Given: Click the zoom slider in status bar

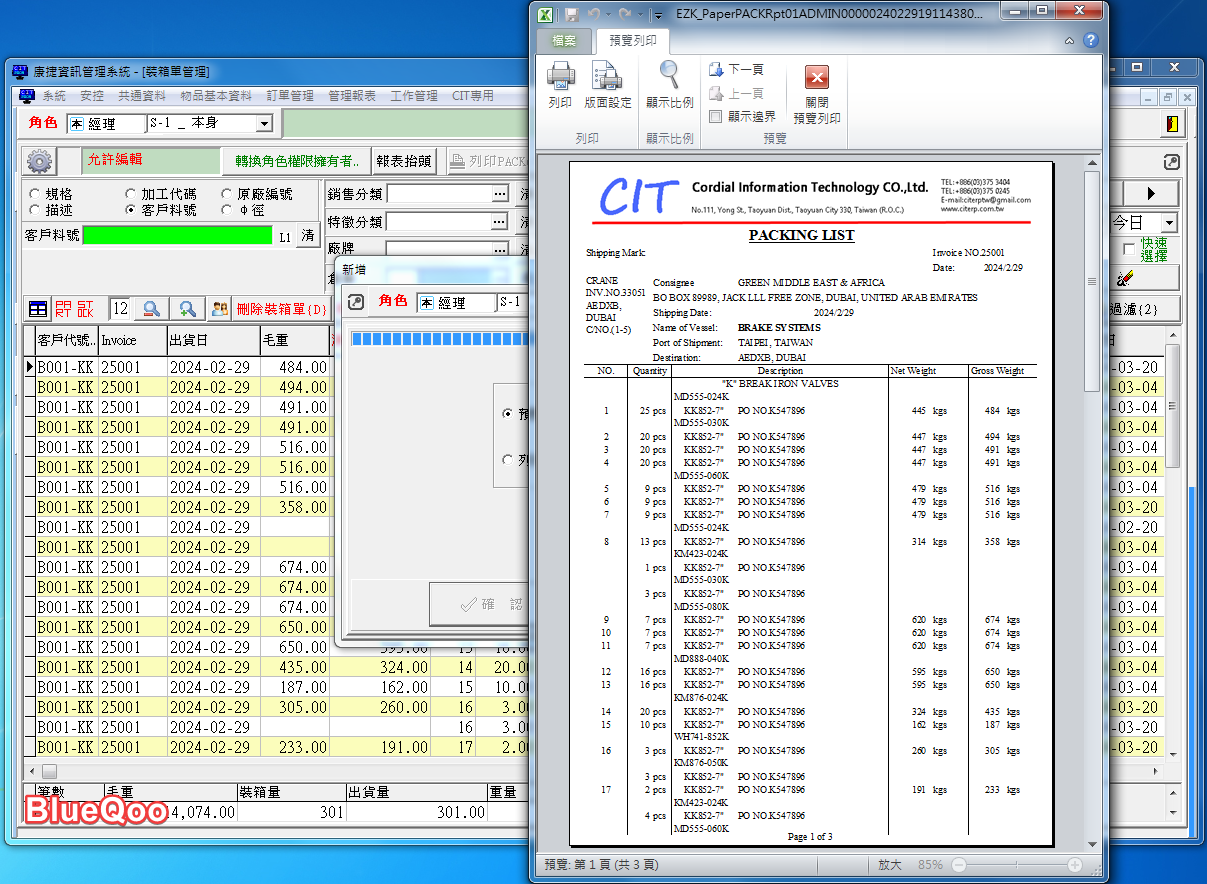Looking at the screenshot, I should (x=1015, y=864).
